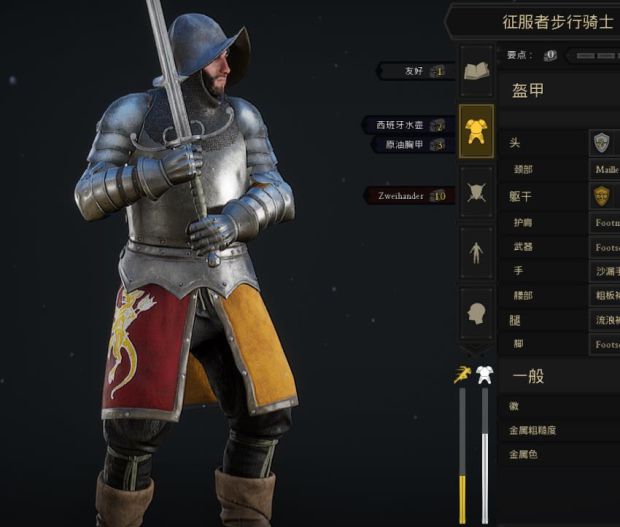Select the Zweihander weapon tag

pyautogui.click(x=409, y=196)
